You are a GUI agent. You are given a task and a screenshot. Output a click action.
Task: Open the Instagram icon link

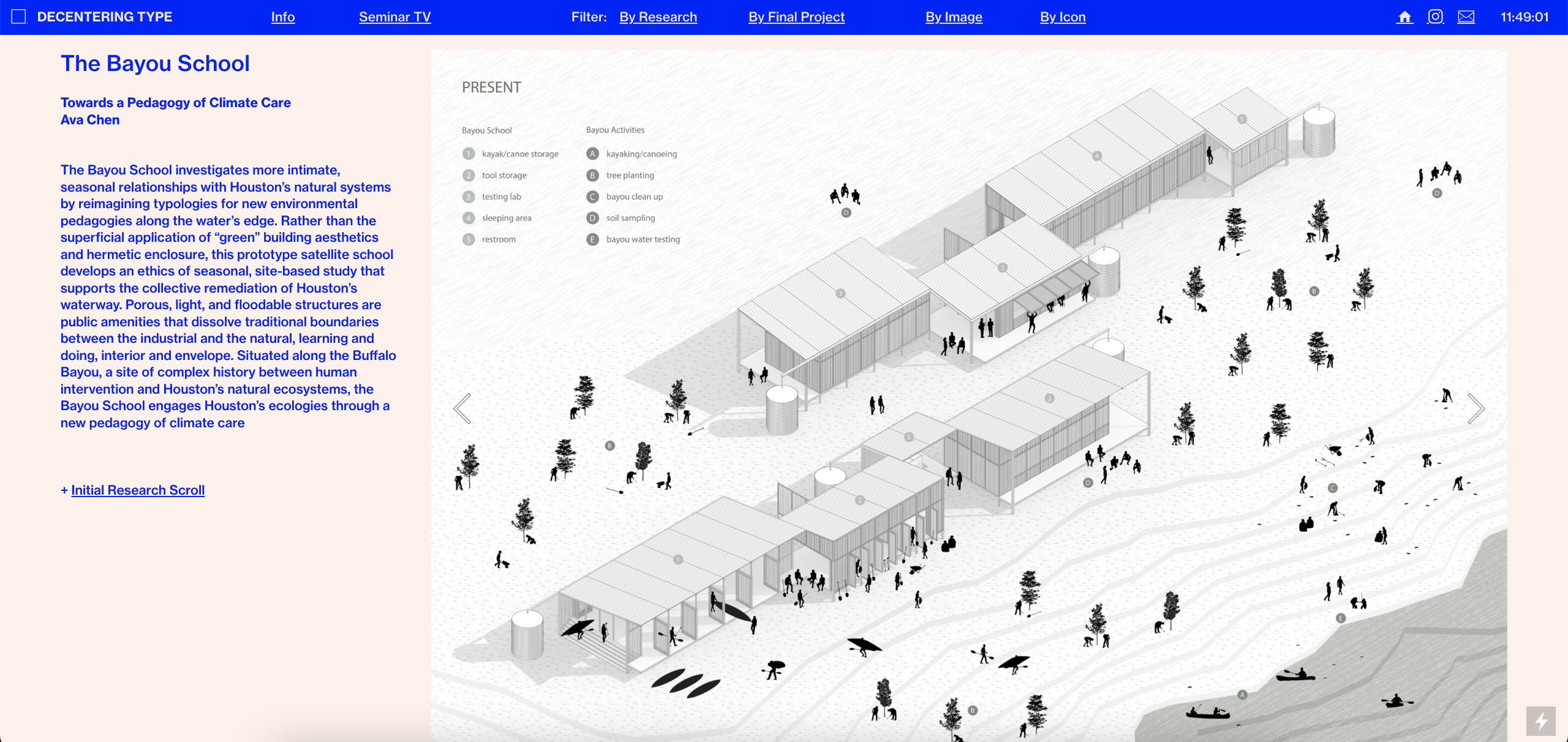(x=1435, y=17)
